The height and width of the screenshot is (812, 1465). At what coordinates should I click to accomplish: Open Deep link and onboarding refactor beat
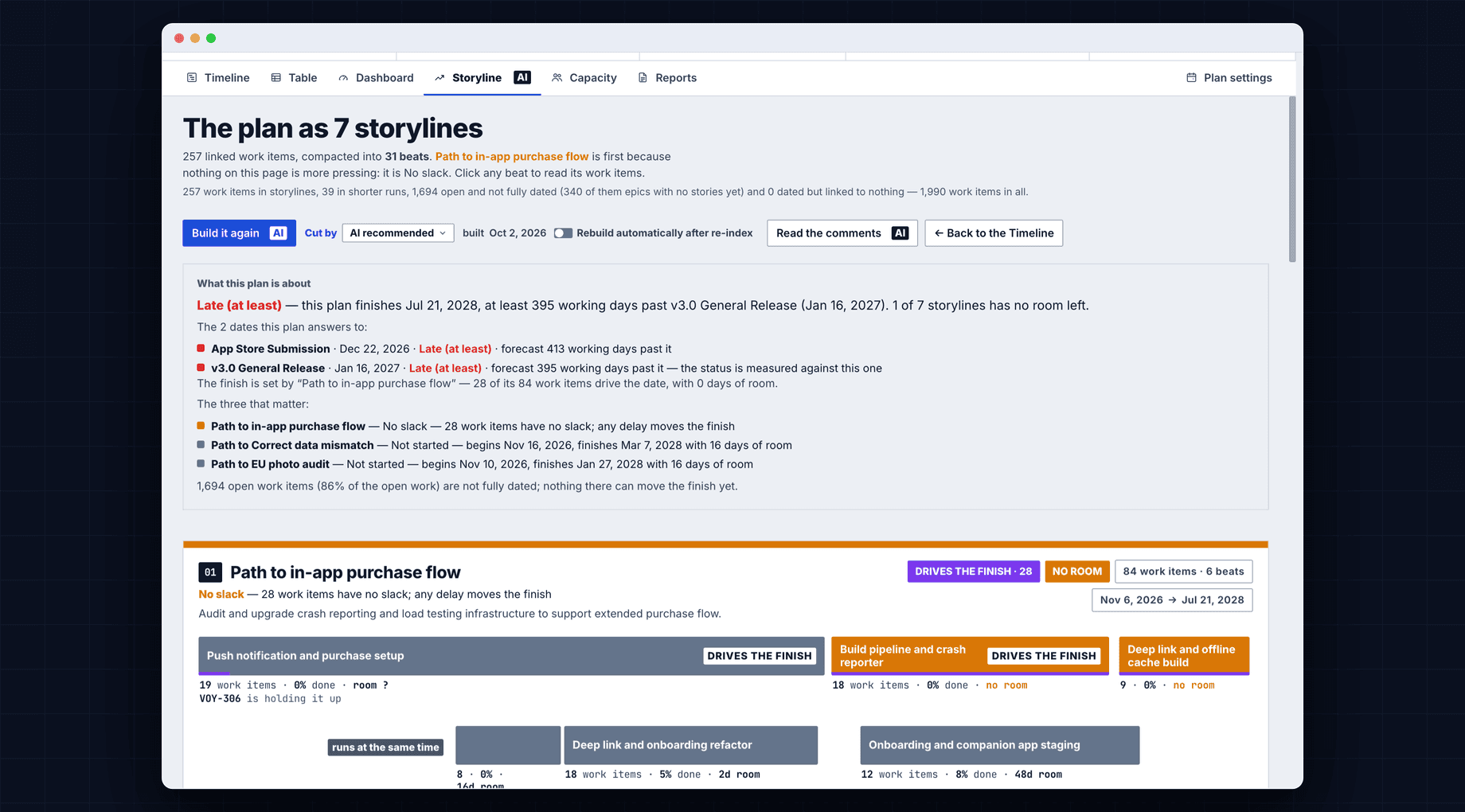click(691, 745)
